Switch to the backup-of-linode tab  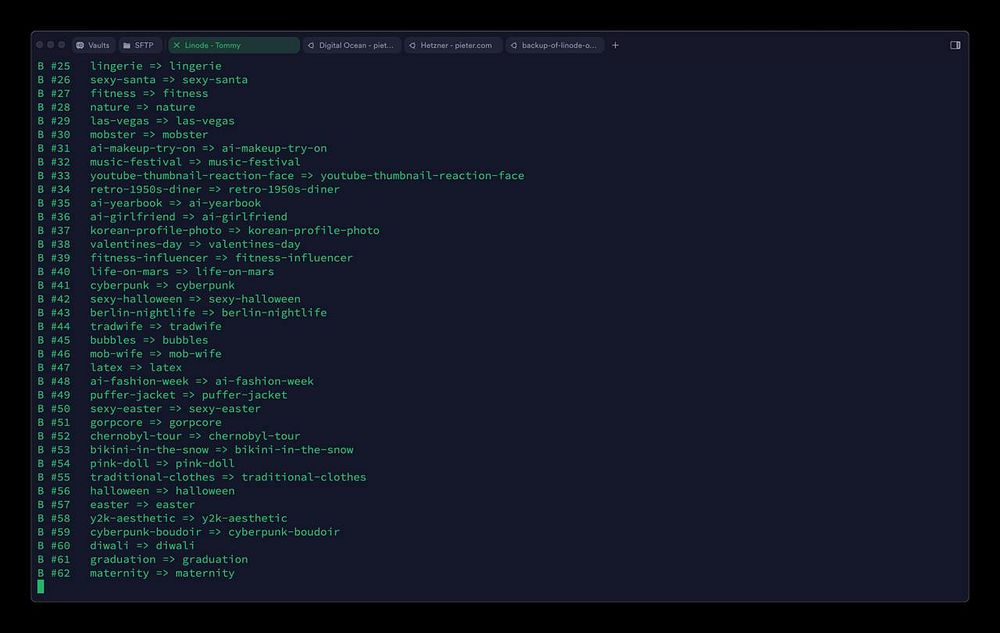pos(555,45)
